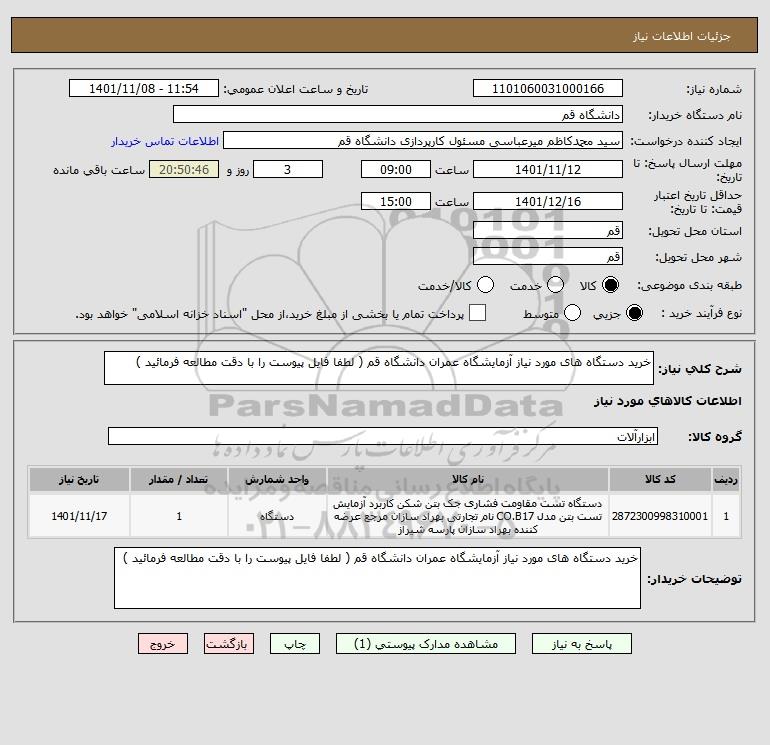
Task: Click the request creator name field
Action: pyautogui.click(x=423, y=141)
